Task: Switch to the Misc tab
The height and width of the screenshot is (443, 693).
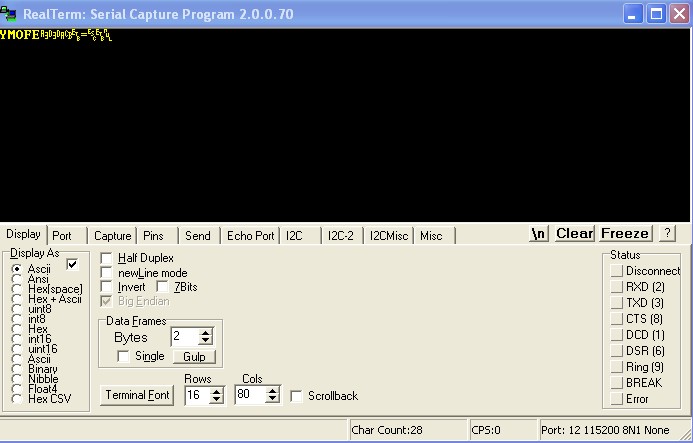Action: [x=434, y=236]
